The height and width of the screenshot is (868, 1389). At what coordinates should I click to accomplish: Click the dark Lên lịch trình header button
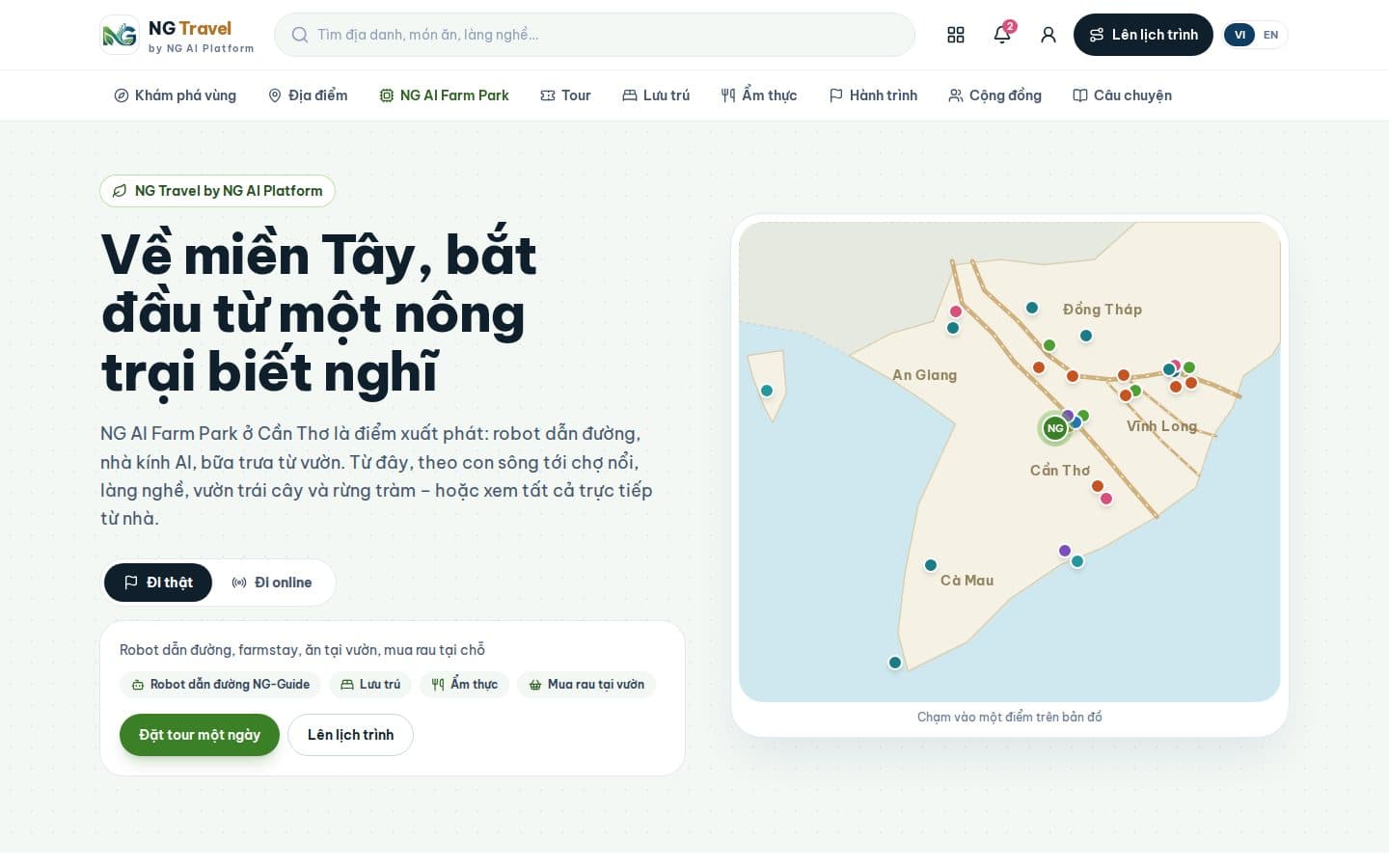1143,35
